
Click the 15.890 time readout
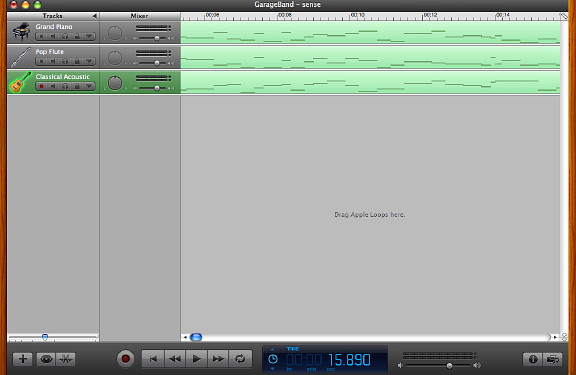(x=349, y=360)
